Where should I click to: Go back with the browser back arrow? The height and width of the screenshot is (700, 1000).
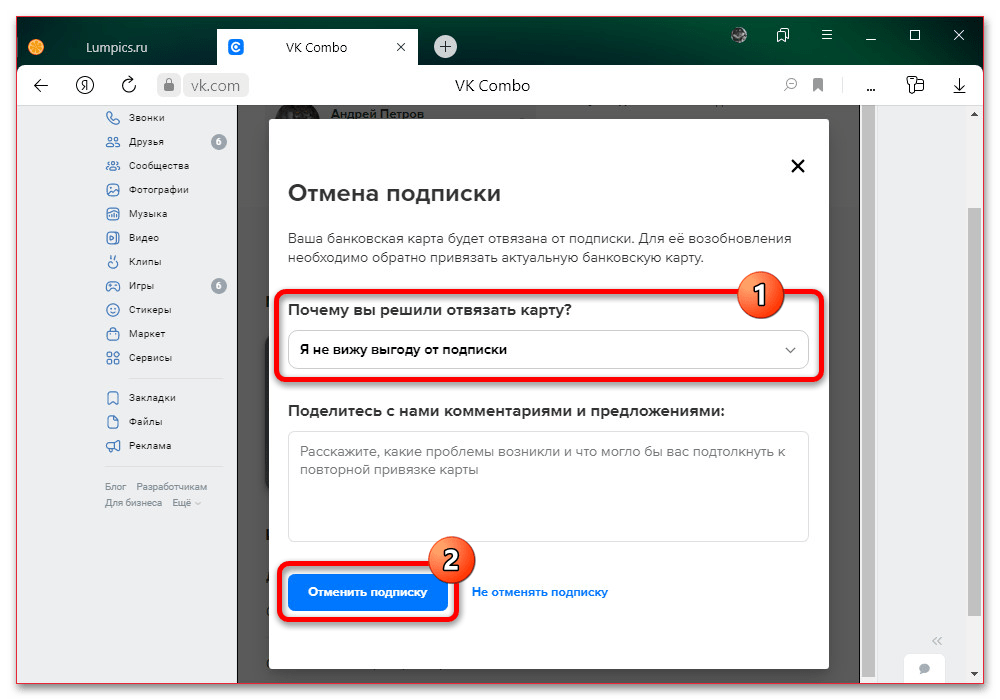tap(41, 85)
